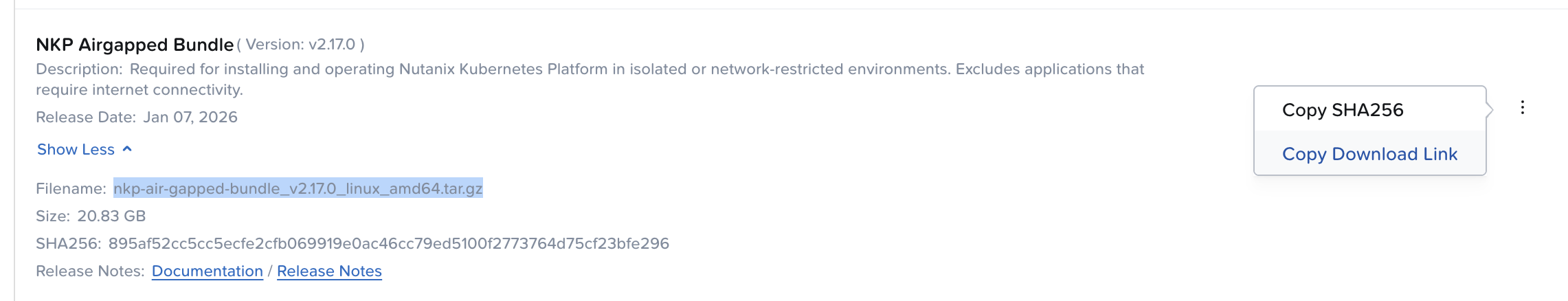
Task: Click the SHA256 hash value
Action: click(388, 244)
